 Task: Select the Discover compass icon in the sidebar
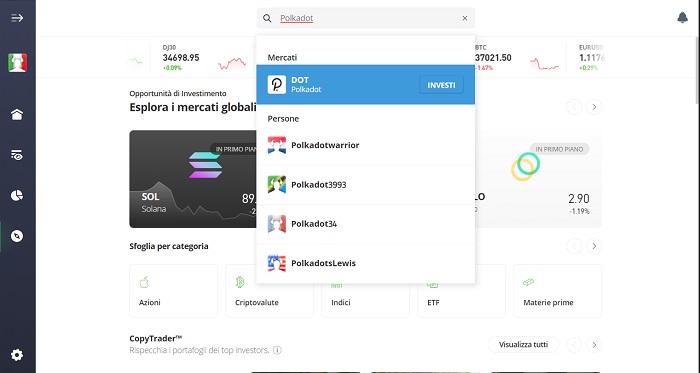point(17,236)
